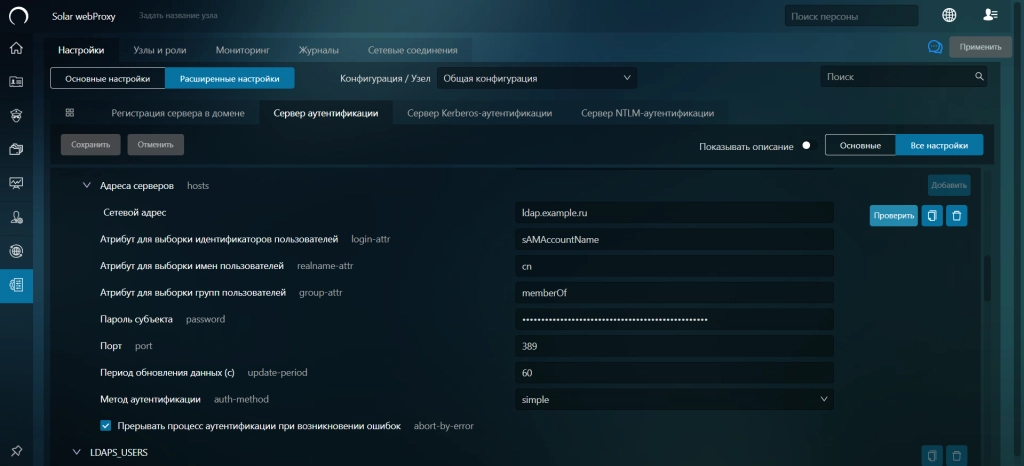Click the Сетевой адрес field with ldap.example.ru

(674, 213)
